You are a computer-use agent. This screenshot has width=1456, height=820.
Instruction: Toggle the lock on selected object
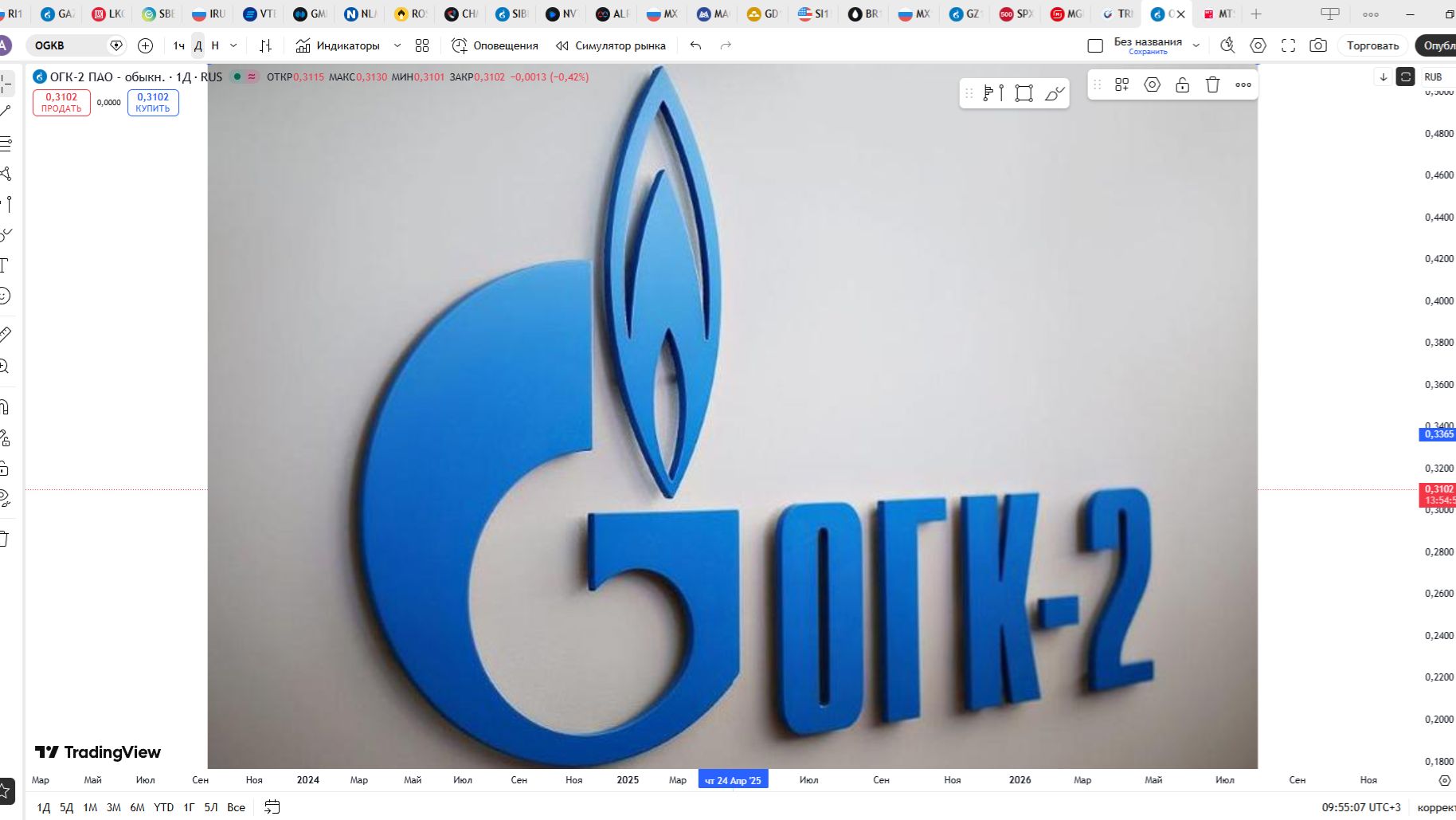(x=1183, y=84)
